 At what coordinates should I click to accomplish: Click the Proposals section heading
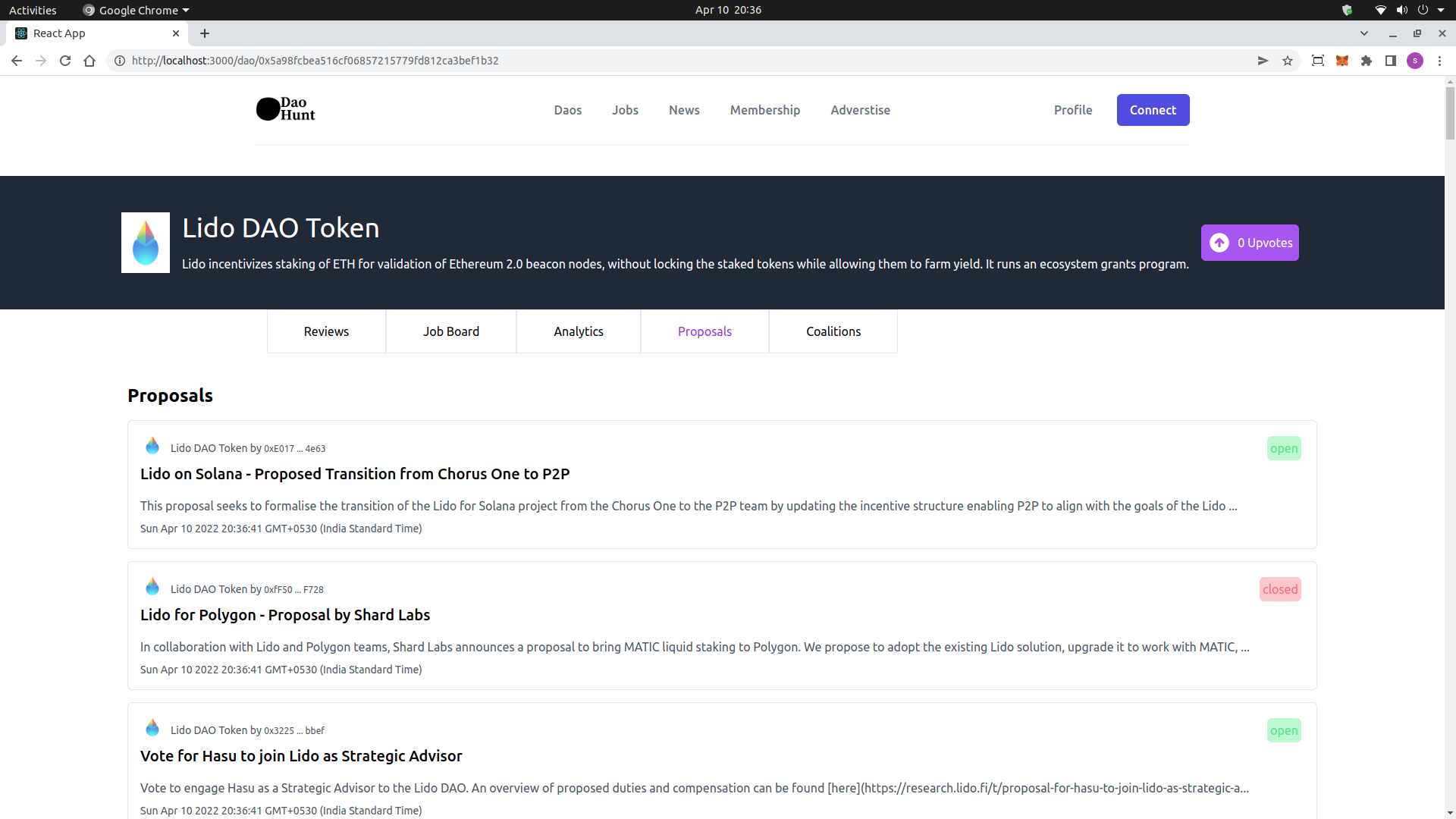[x=170, y=395]
